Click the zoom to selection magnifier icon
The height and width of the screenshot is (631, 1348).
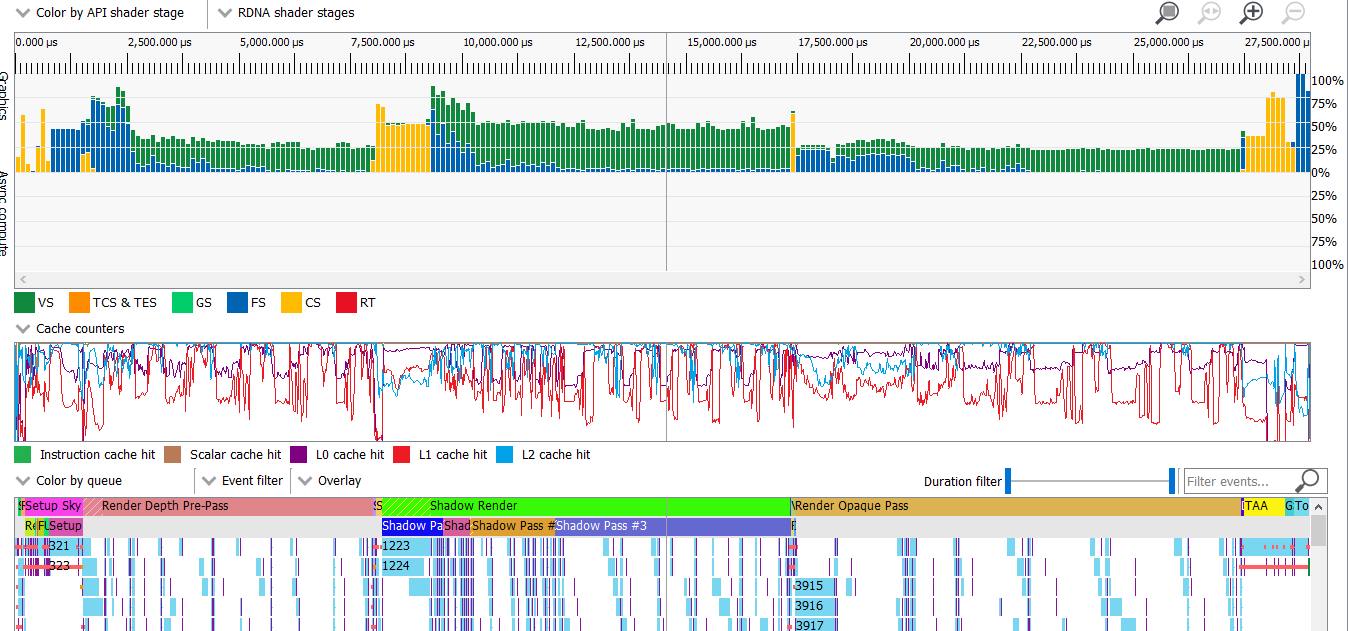coord(1167,13)
